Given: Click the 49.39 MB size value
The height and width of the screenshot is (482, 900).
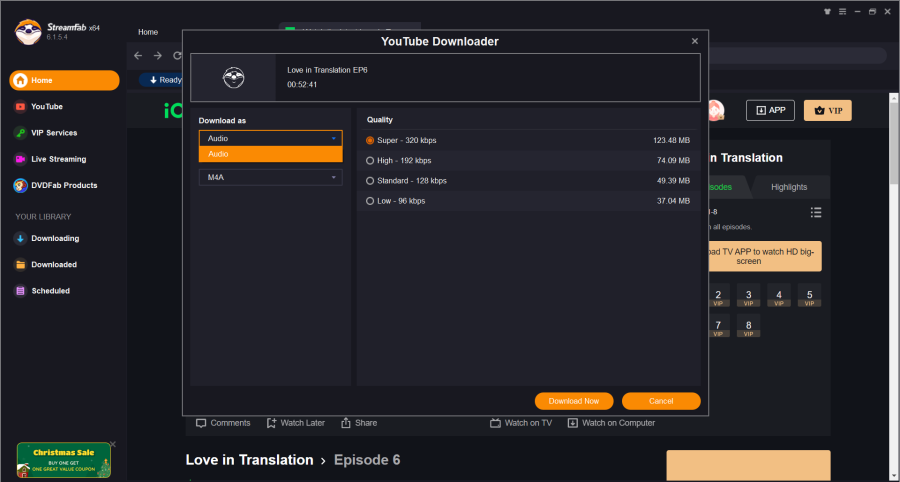Looking at the screenshot, I should point(673,181).
